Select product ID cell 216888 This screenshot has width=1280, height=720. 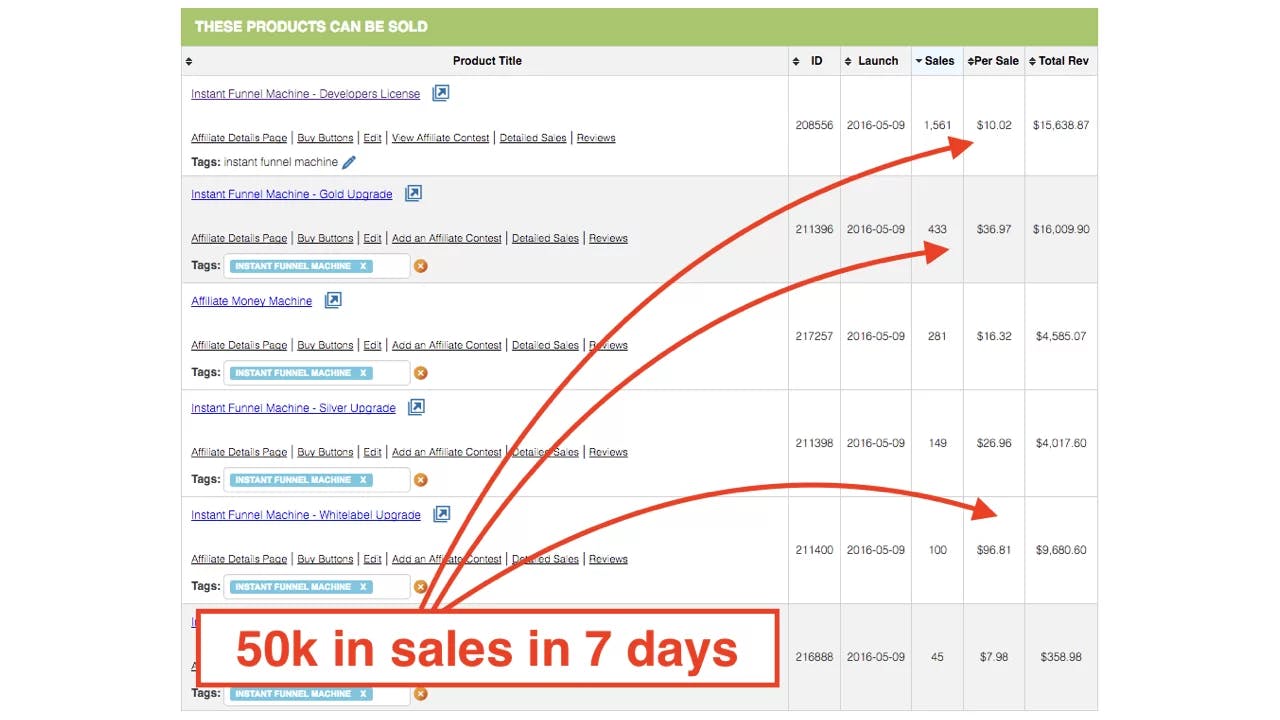click(814, 657)
